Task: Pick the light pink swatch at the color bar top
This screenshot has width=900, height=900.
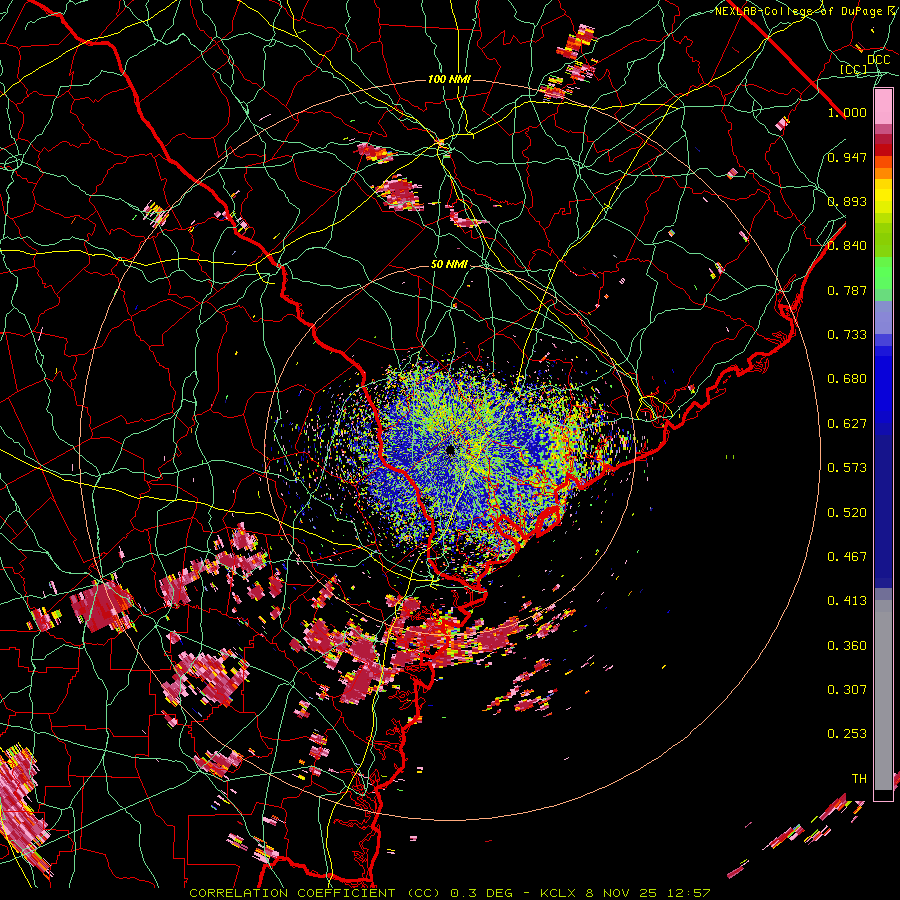Action: (x=883, y=107)
